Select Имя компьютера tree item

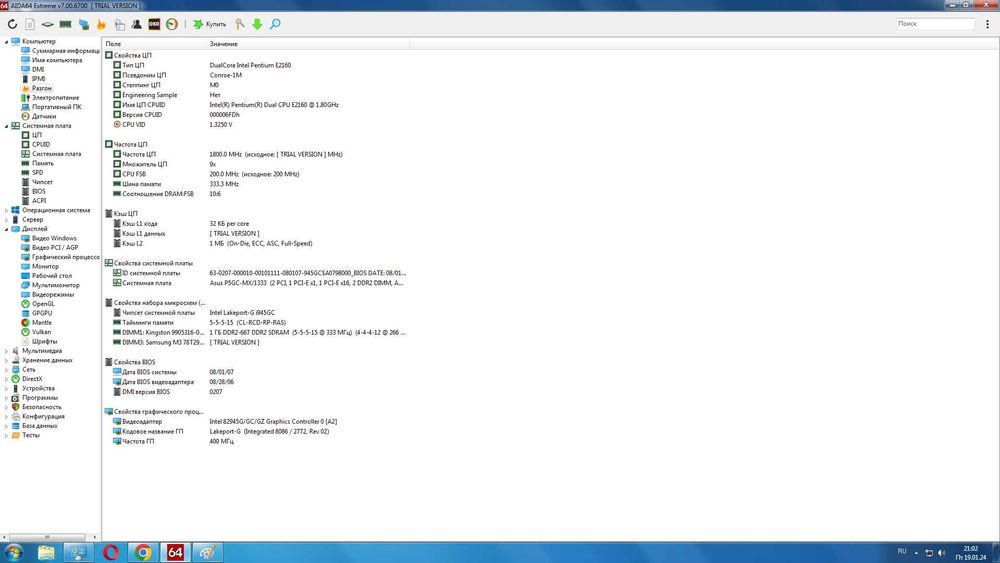pos(57,60)
